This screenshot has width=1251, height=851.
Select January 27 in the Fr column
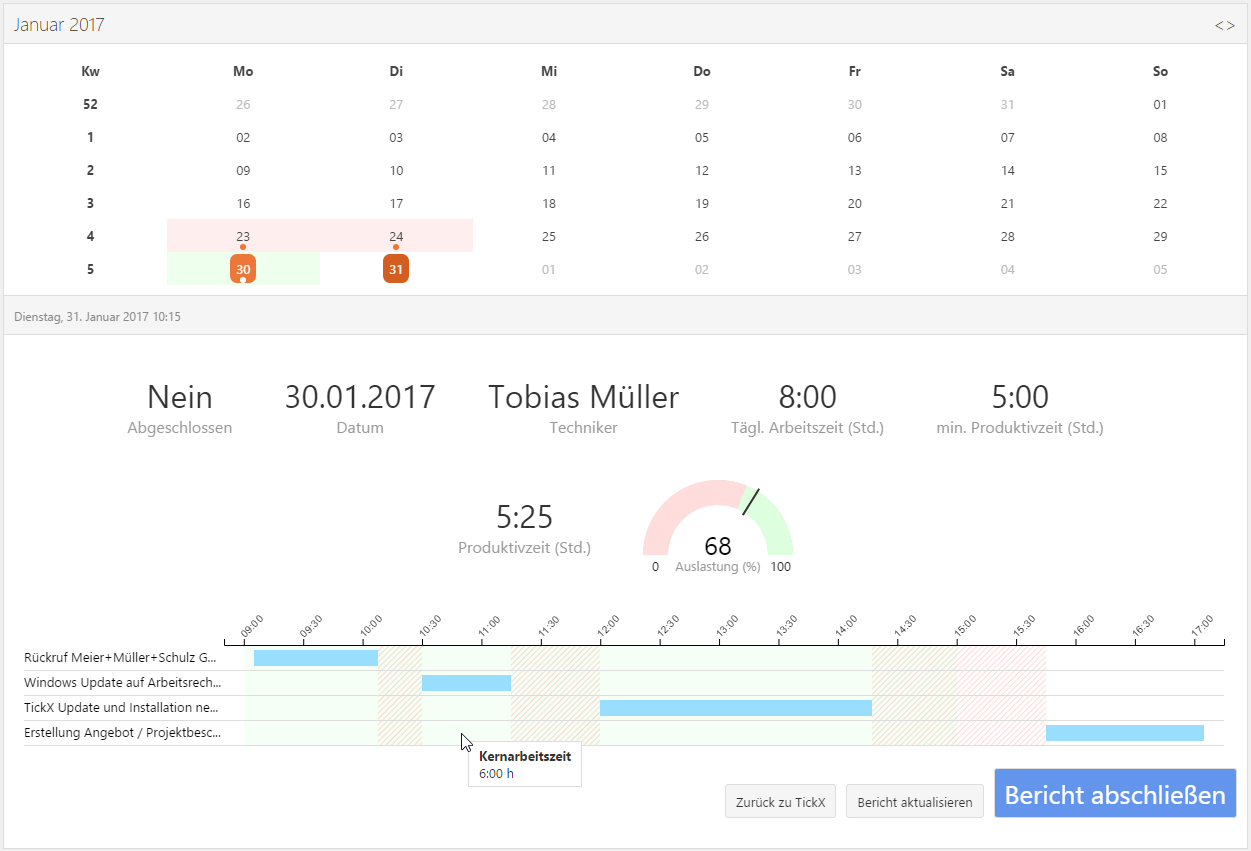click(x=855, y=237)
